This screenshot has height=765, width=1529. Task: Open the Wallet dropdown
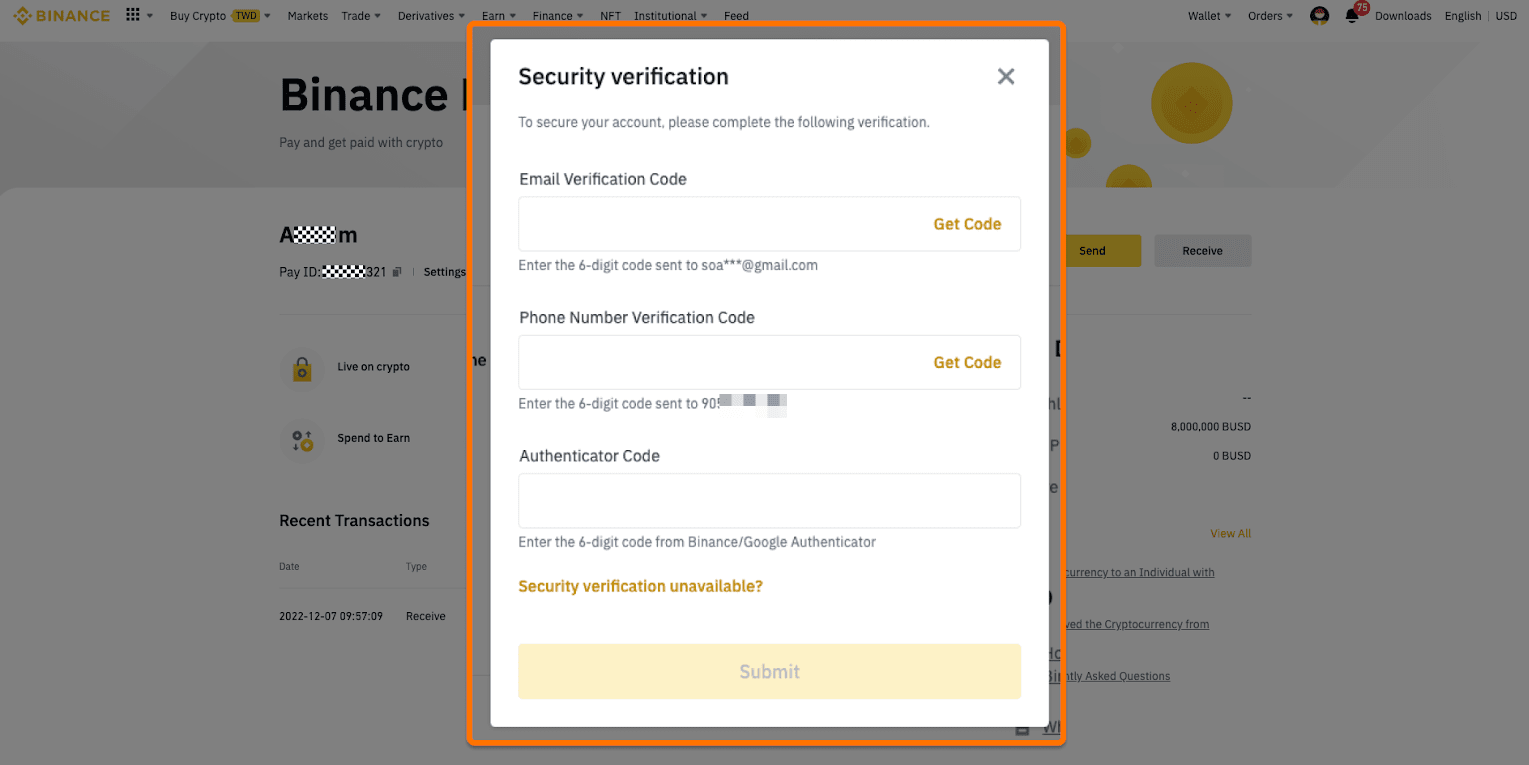click(x=1209, y=15)
